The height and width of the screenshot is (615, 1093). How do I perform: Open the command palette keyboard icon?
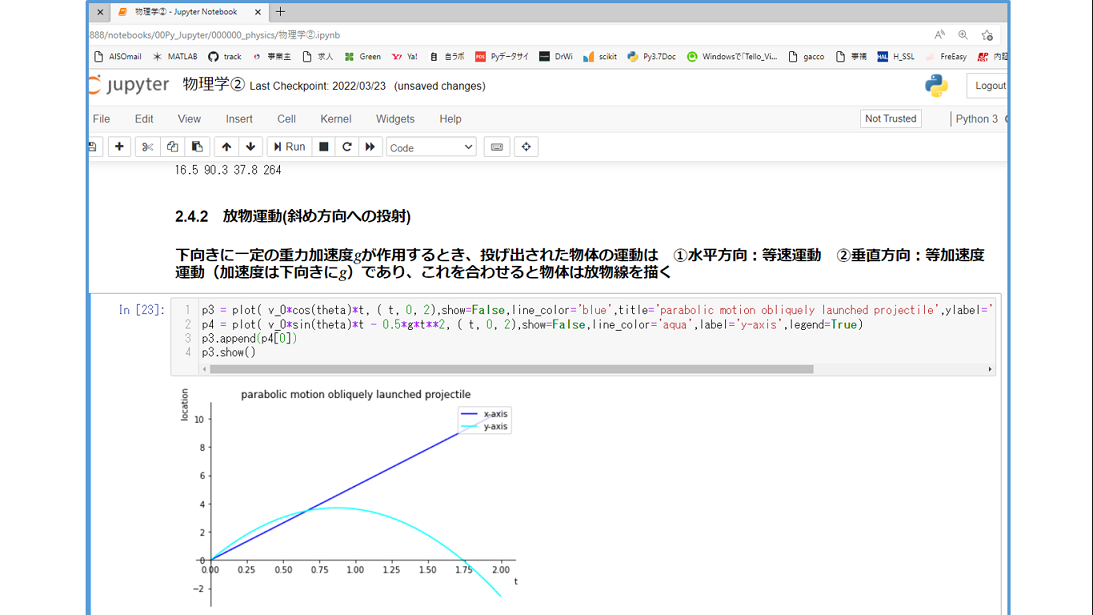497,147
